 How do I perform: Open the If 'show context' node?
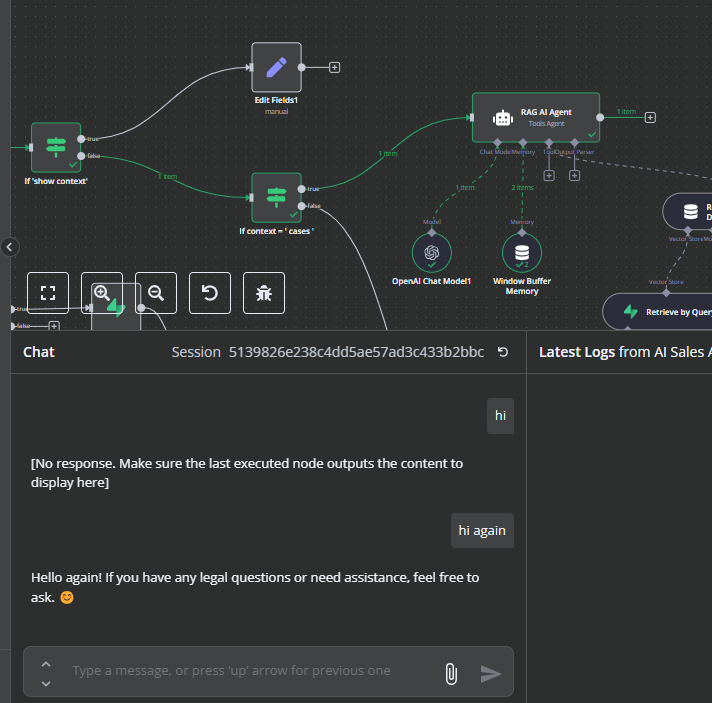56,147
